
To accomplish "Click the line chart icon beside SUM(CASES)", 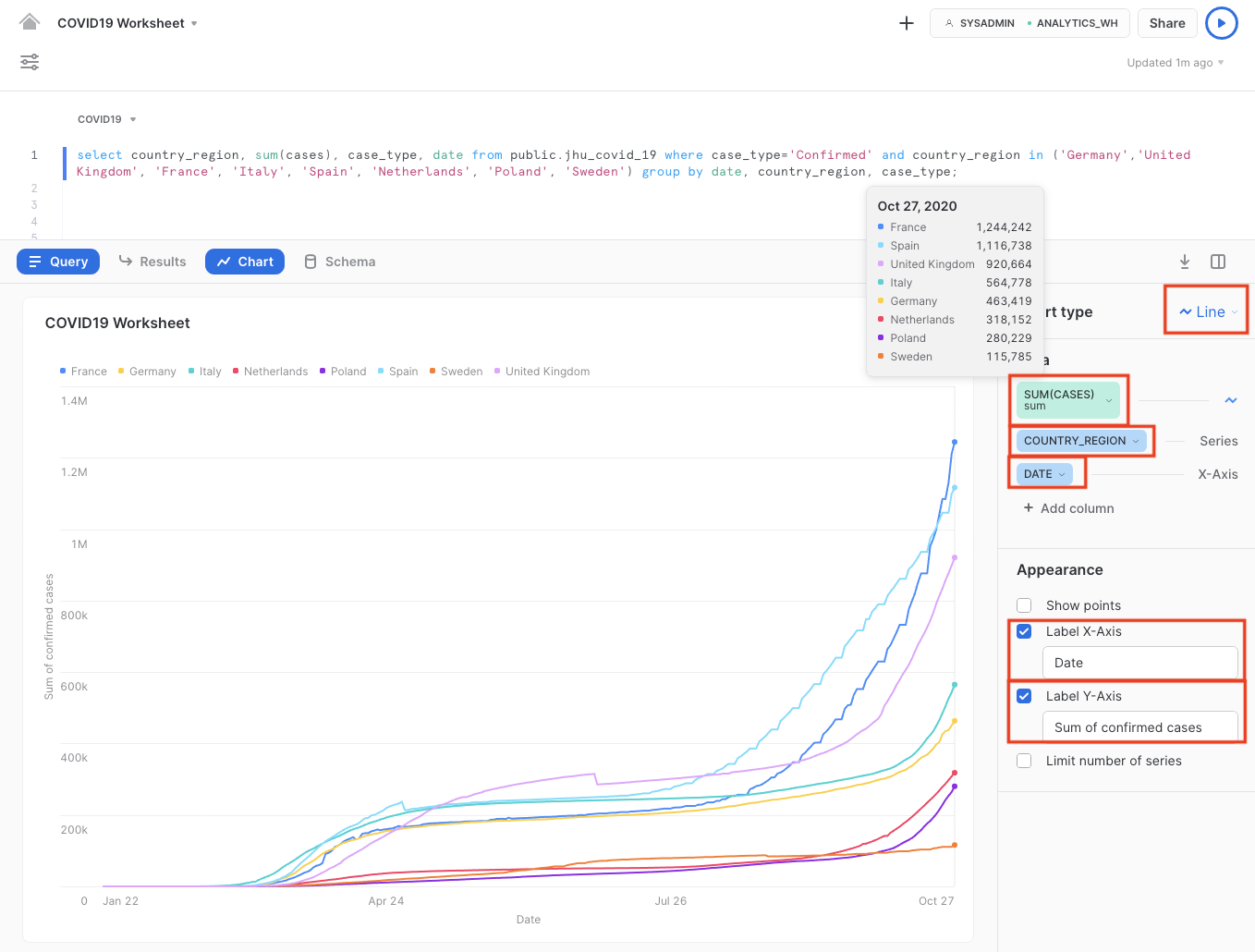I will click(1230, 400).
